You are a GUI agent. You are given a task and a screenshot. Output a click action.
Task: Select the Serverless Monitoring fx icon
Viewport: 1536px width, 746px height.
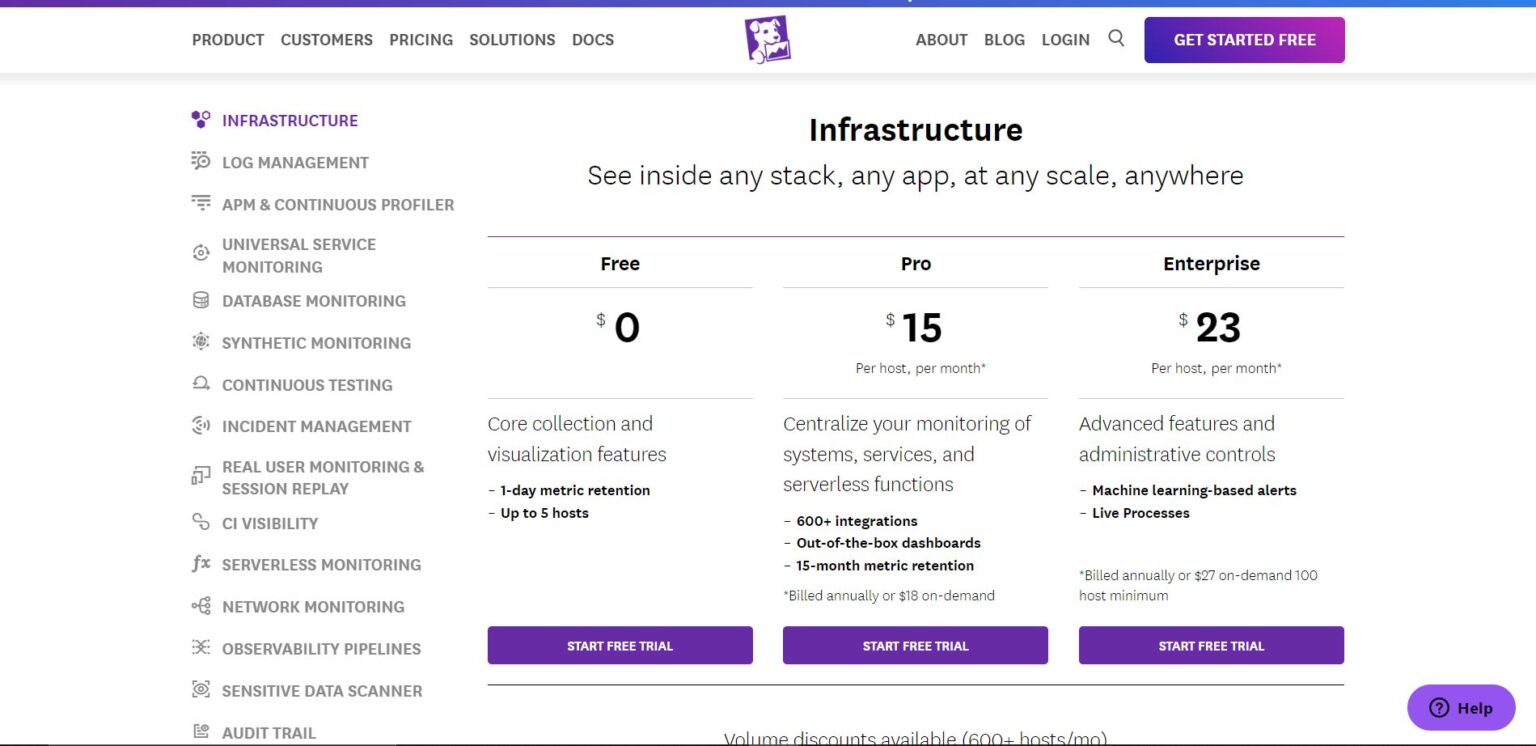pos(200,564)
